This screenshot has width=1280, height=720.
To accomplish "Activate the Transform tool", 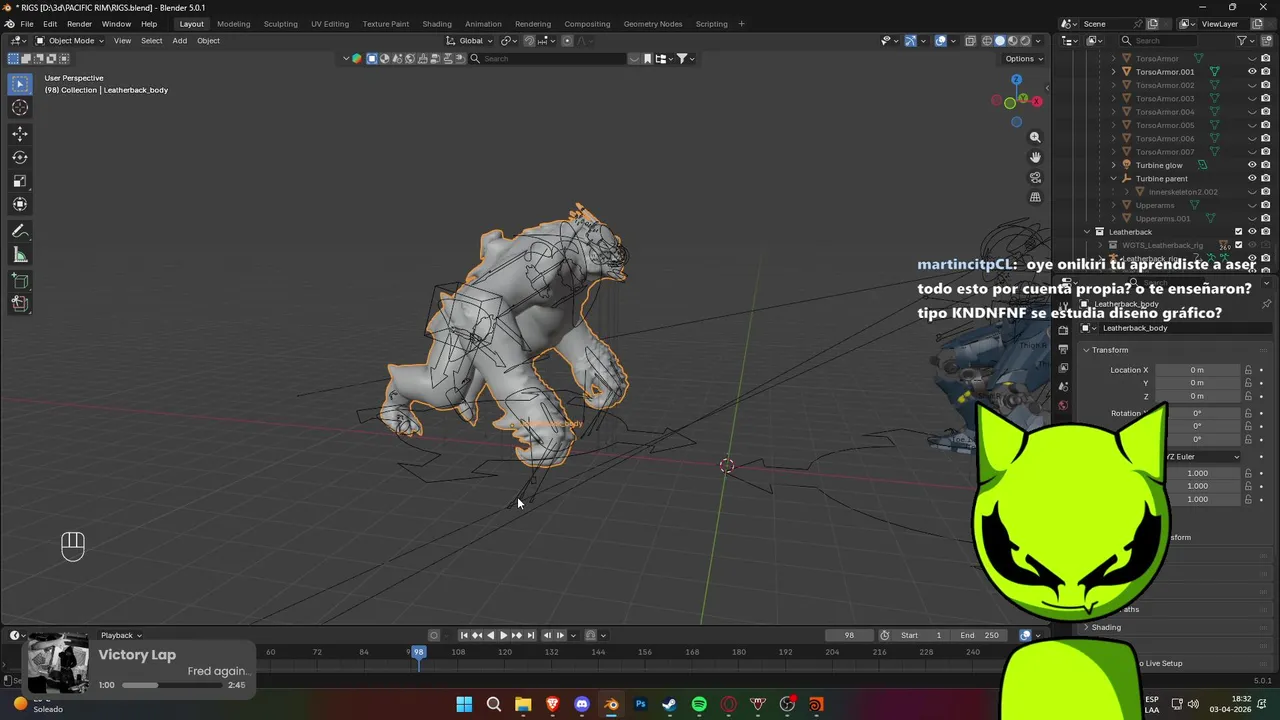I will 20,204.
